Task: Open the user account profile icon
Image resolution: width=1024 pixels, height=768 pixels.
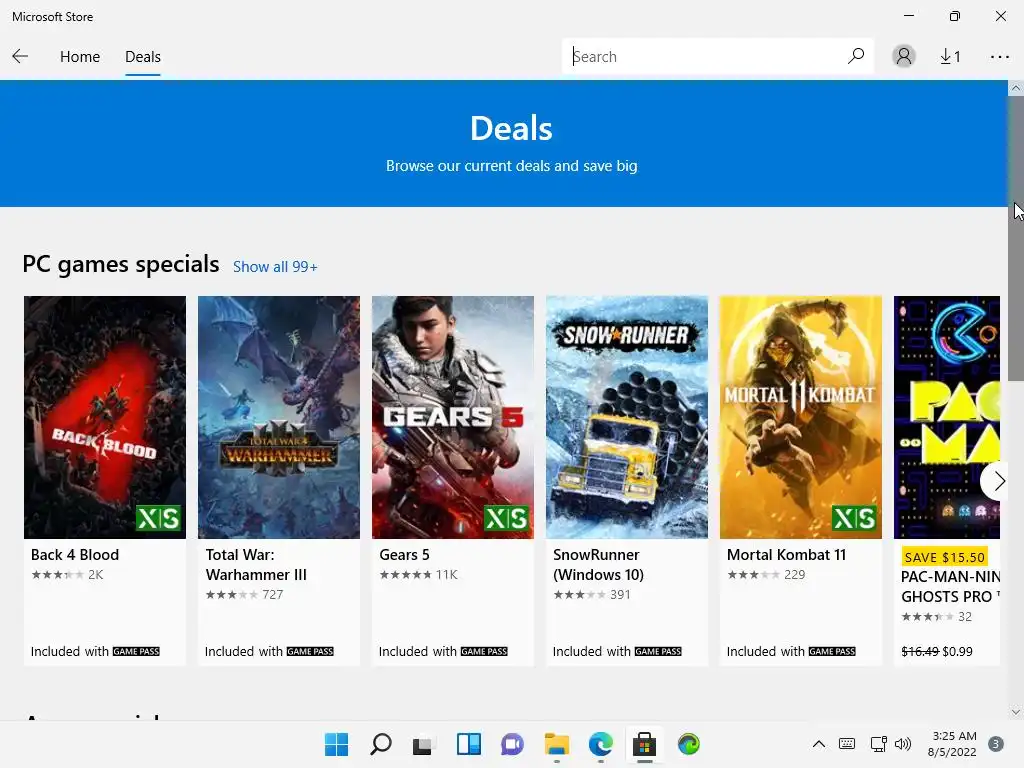Action: [x=904, y=56]
